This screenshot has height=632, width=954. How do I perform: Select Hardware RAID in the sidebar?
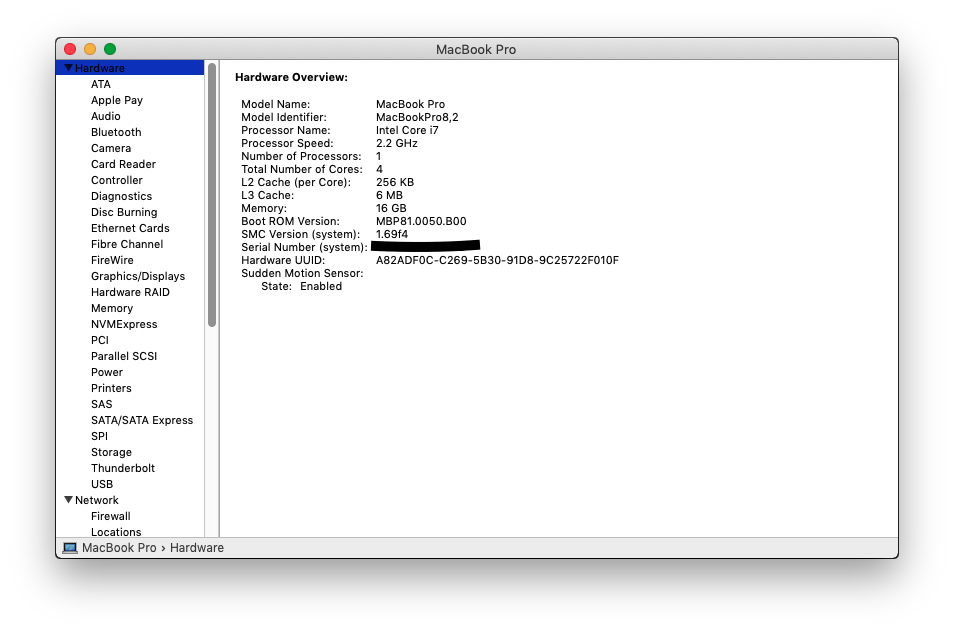pos(130,292)
